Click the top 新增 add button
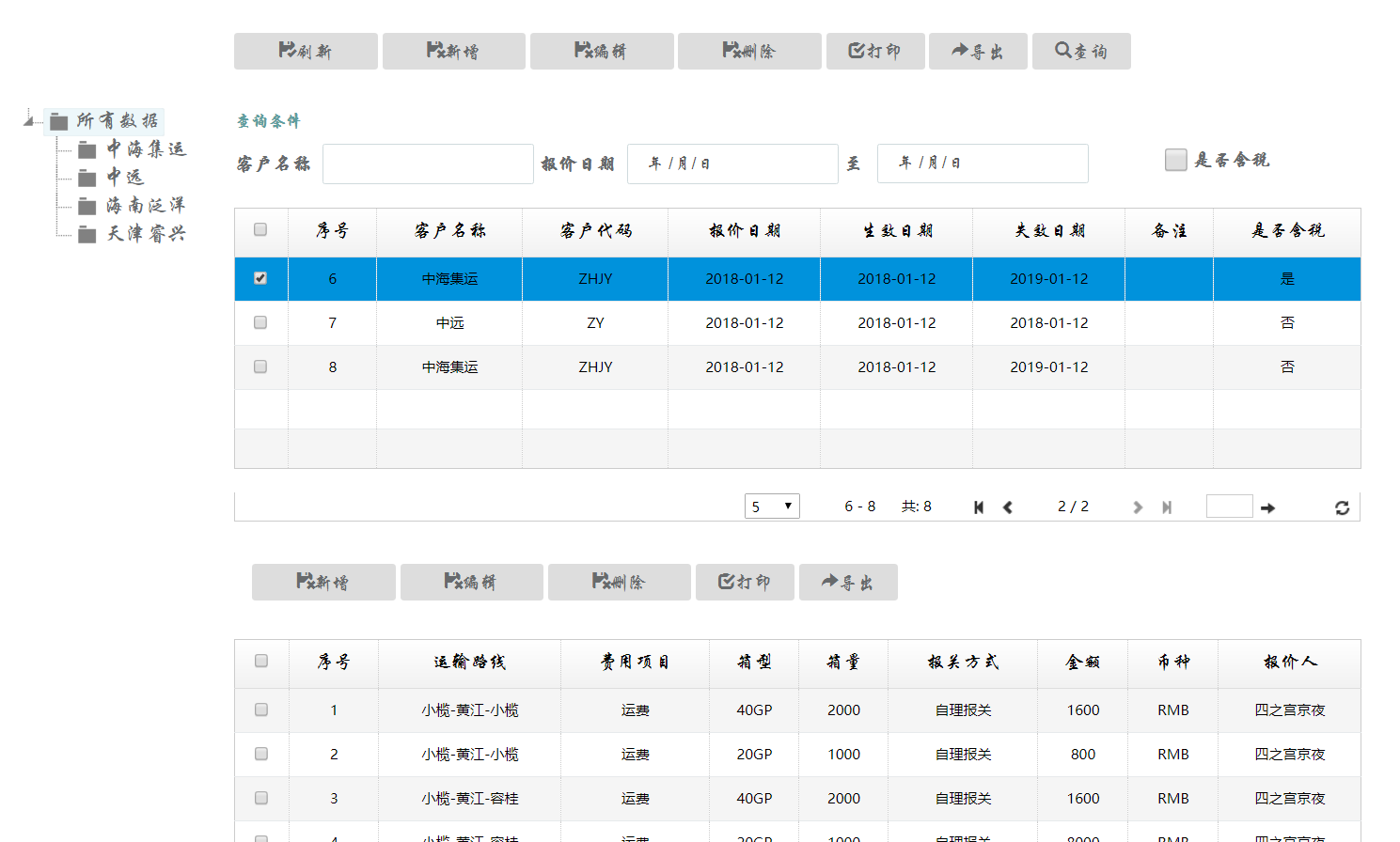 click(x=453, y=51)
